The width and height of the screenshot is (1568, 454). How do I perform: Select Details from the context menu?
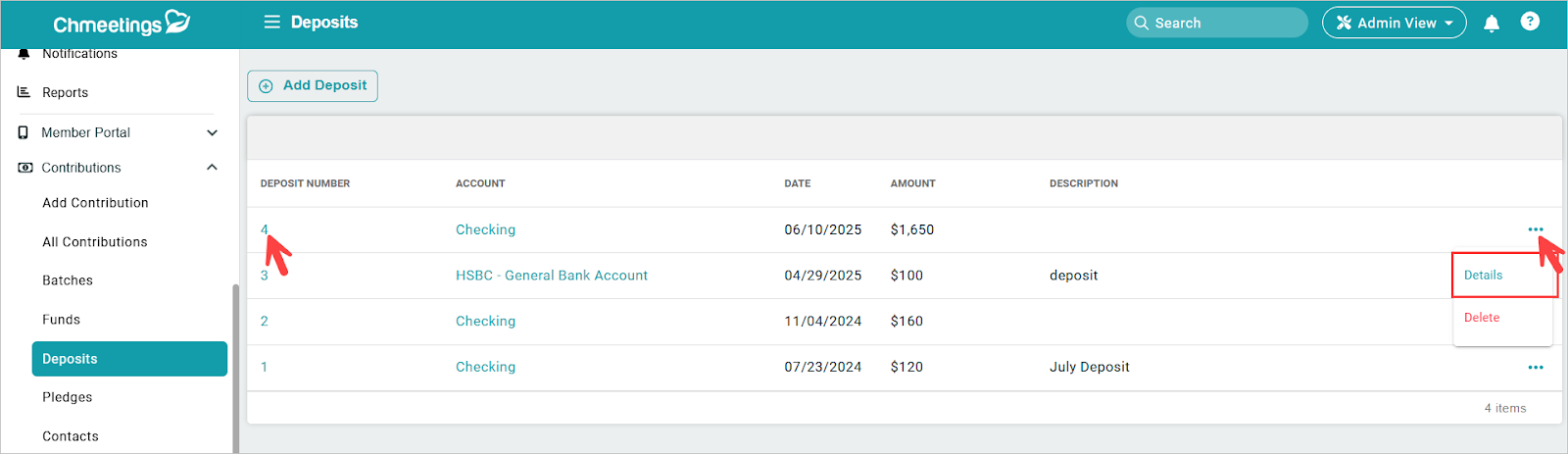click(1483, 276)
